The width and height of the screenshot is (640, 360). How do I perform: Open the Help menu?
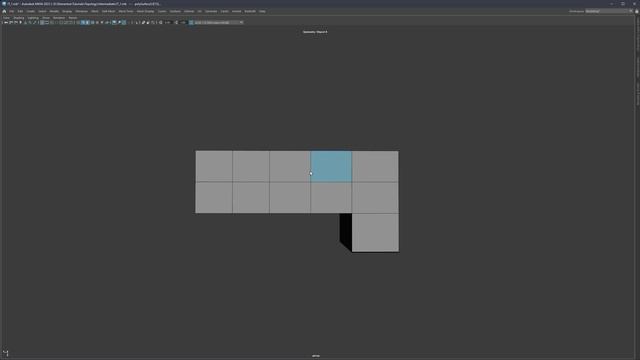click(x=262, y=11)
